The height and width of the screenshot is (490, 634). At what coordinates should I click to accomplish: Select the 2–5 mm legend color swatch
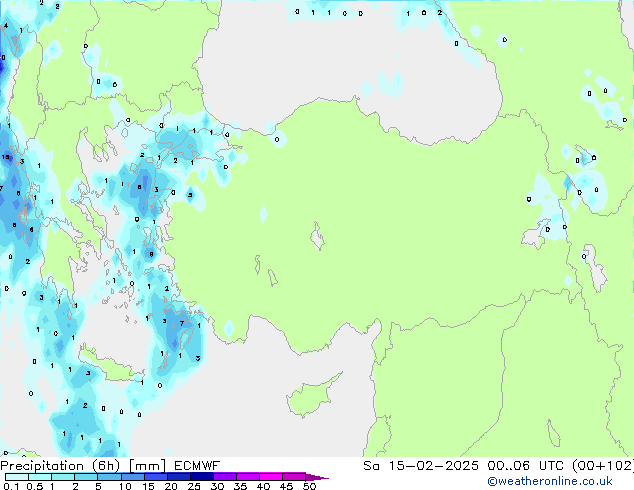pos(86,477)
